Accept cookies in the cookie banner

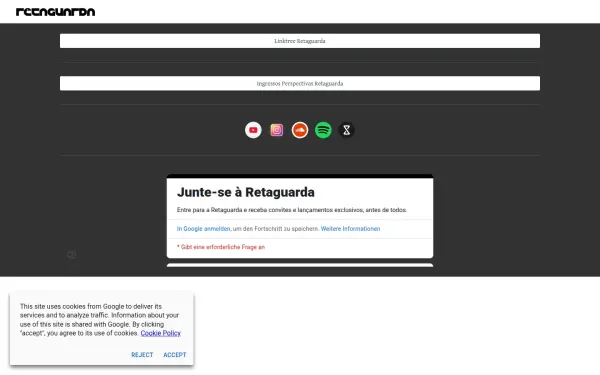coord(175,355)
